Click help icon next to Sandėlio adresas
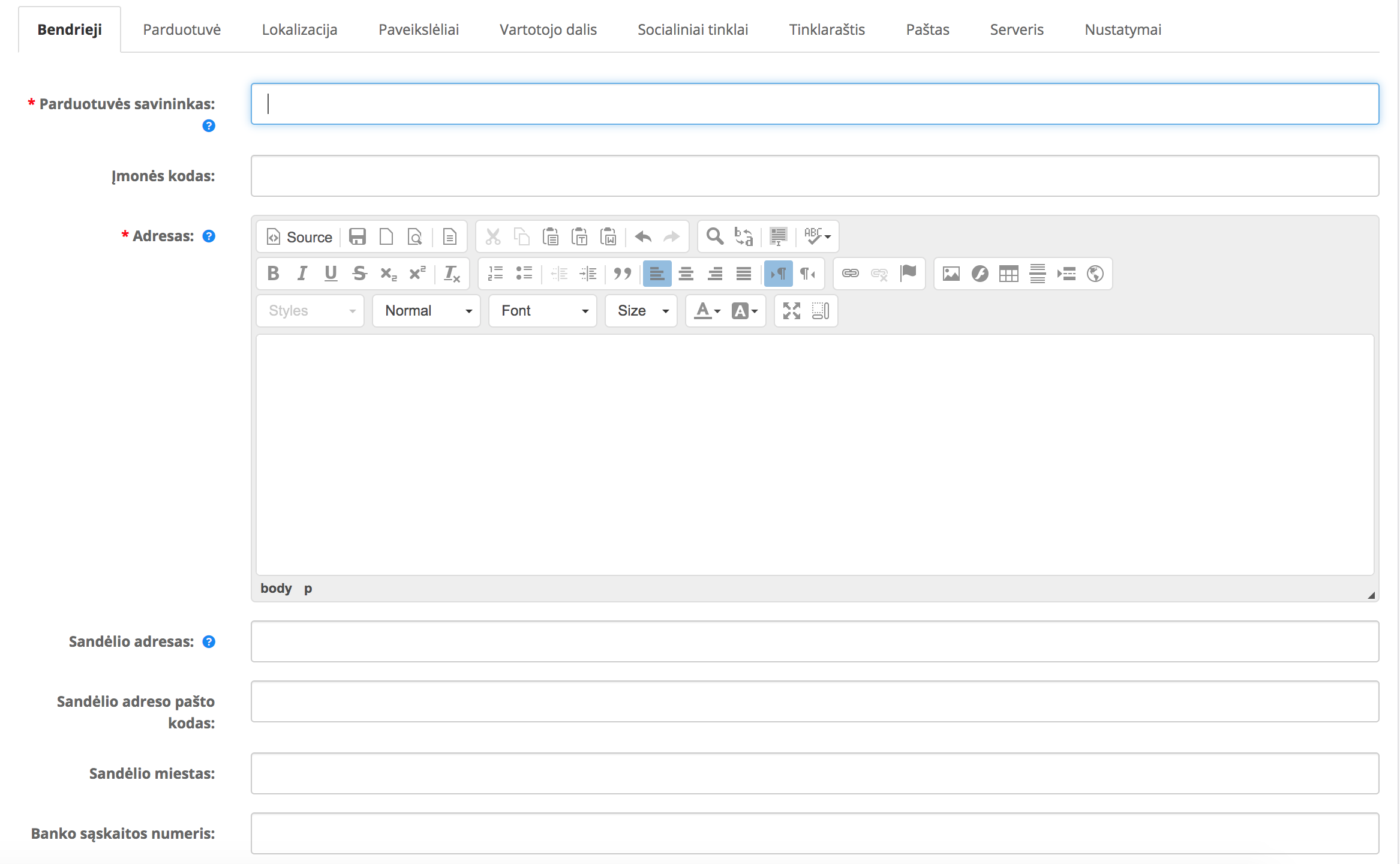This screenshot has width=1400, height=864. point(209,641)
